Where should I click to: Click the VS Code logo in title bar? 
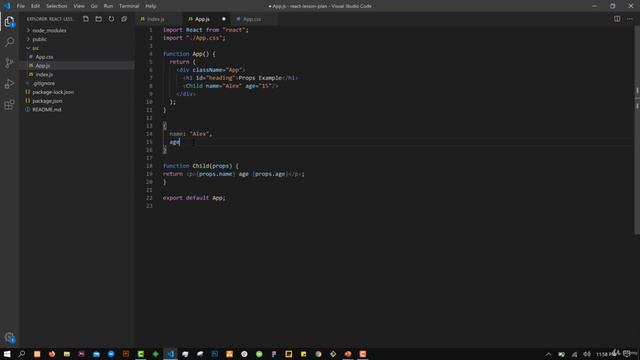(7, 6)
